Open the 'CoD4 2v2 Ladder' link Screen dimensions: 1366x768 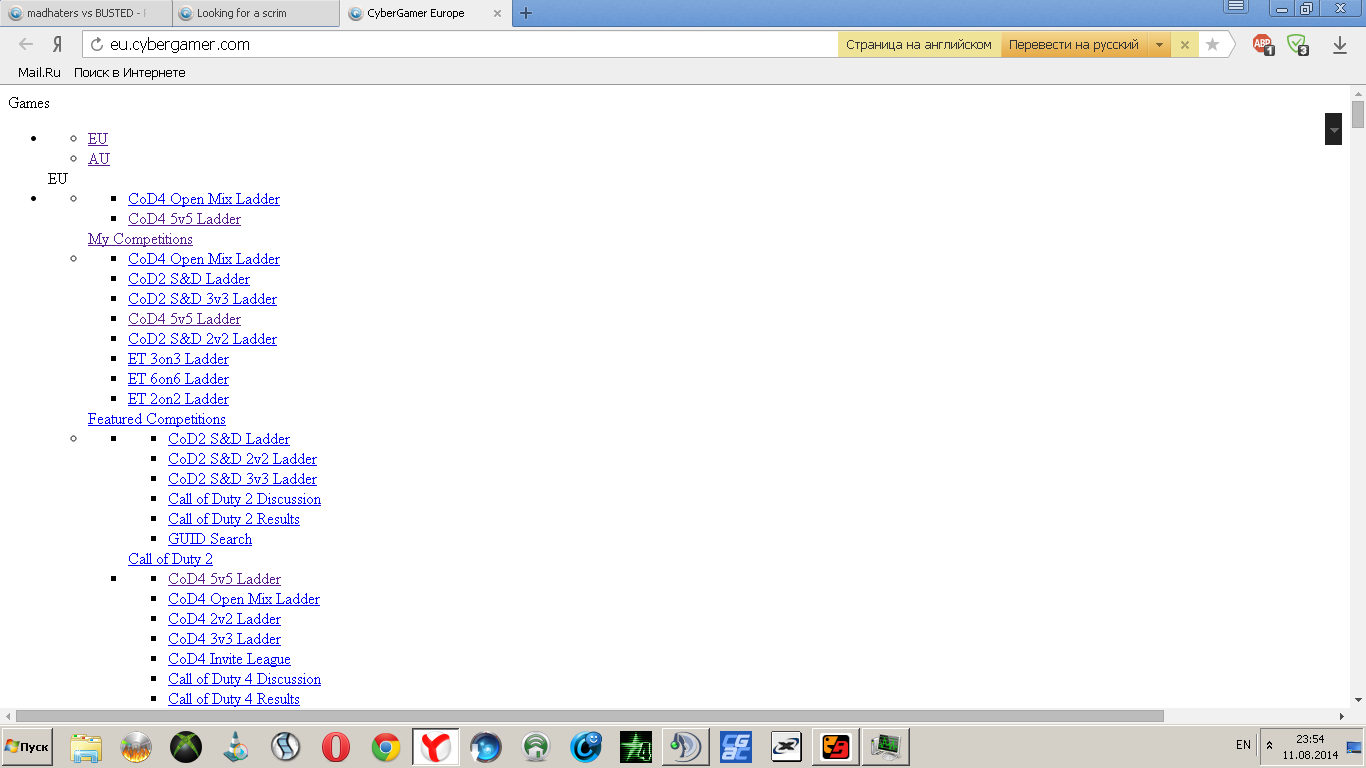tap(224, 619)
